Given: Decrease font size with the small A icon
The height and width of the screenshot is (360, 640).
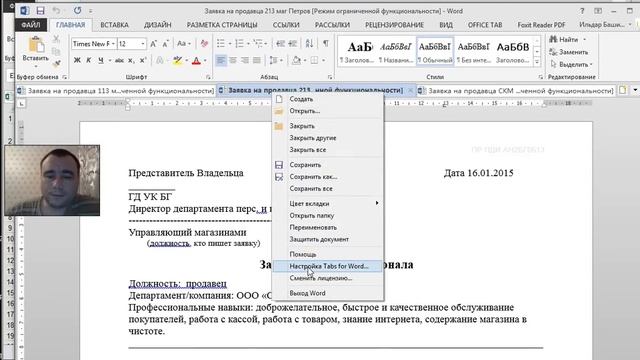Looking at the screenshot, I should (x=165, y=44).
